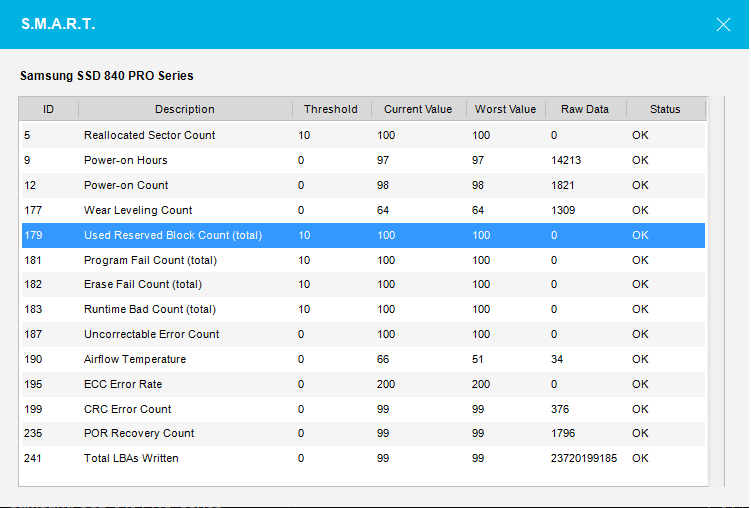Select the Erase Fail Count (total) row
This screenshot has width=751, height=508.
point(363,284)
